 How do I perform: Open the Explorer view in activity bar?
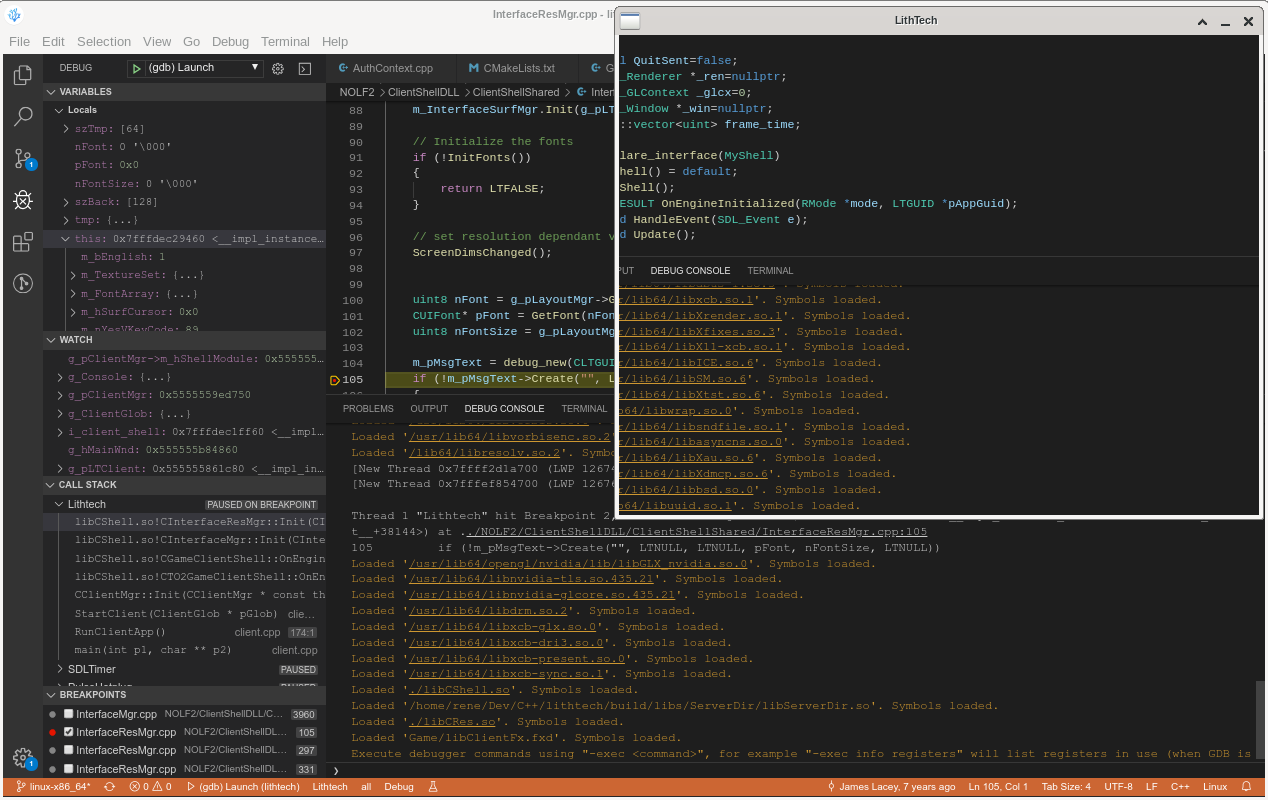click(x=22, y=75)
